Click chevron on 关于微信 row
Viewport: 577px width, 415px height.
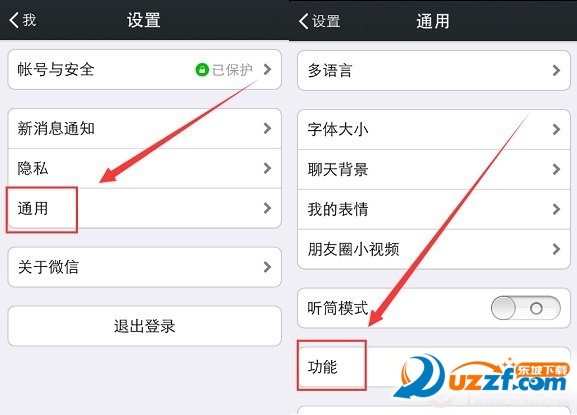pyautogui.click(x=268, y=267)
